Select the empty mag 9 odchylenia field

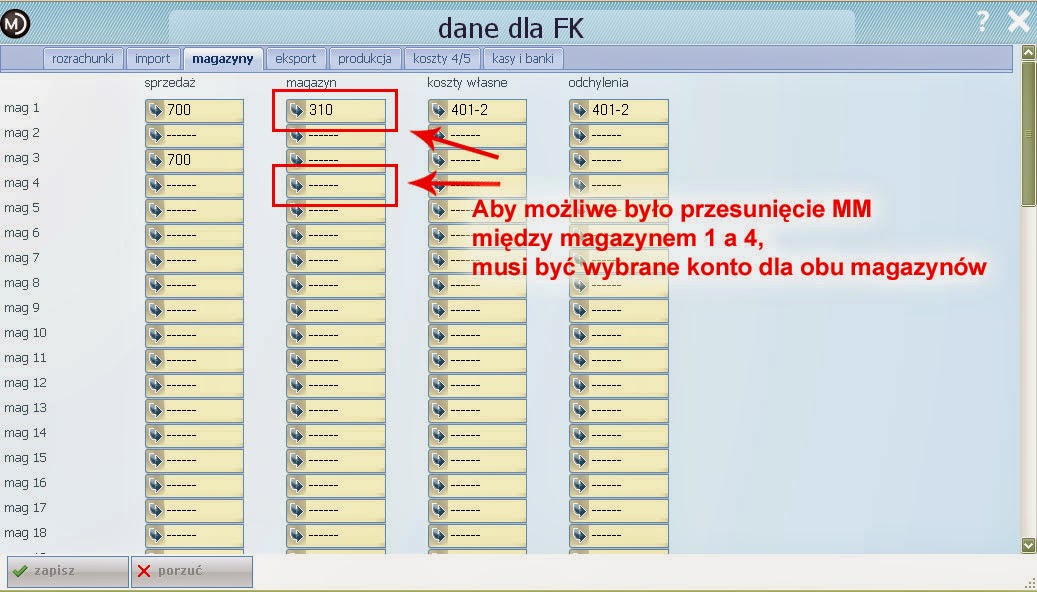pyautogui.click(x=619, y=310)
